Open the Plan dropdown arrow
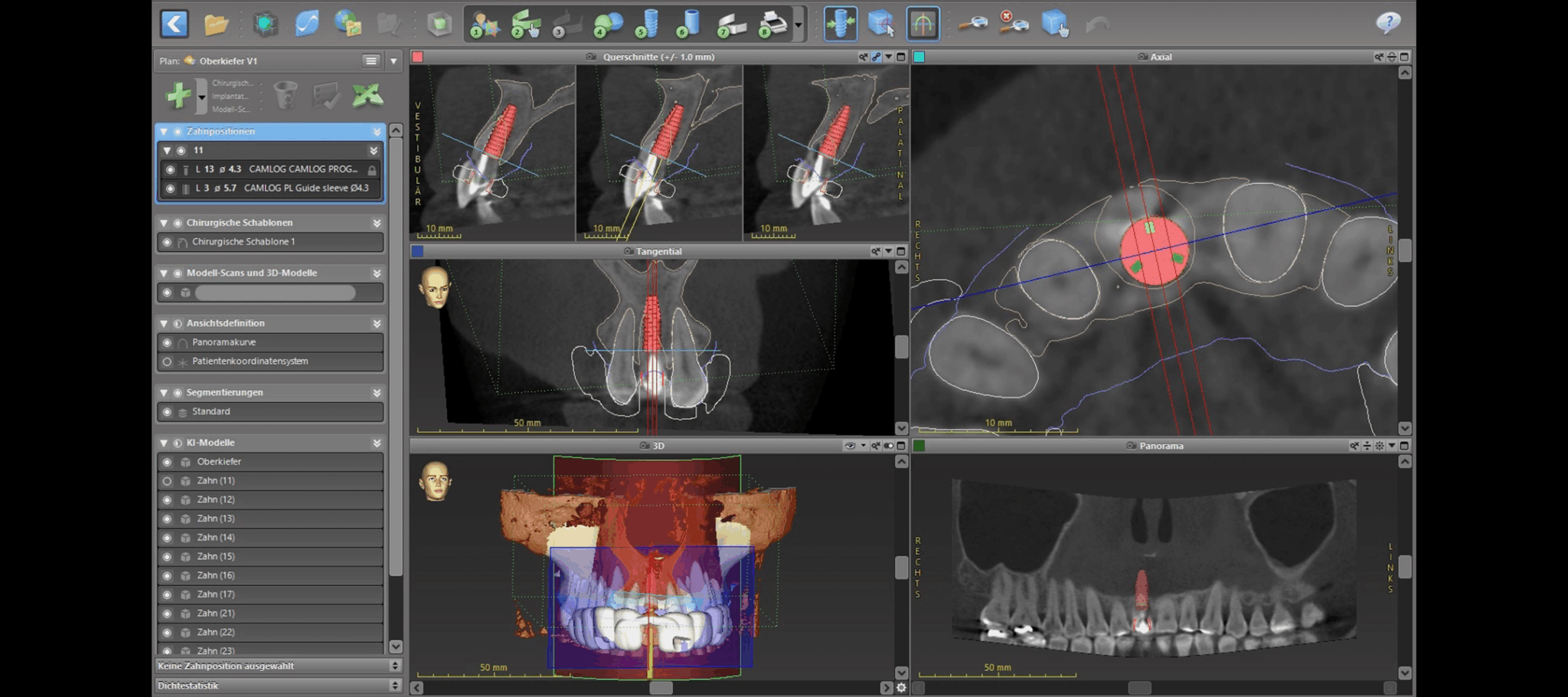1568x697 pixels. pyautogui.click(x=394, y=61)
